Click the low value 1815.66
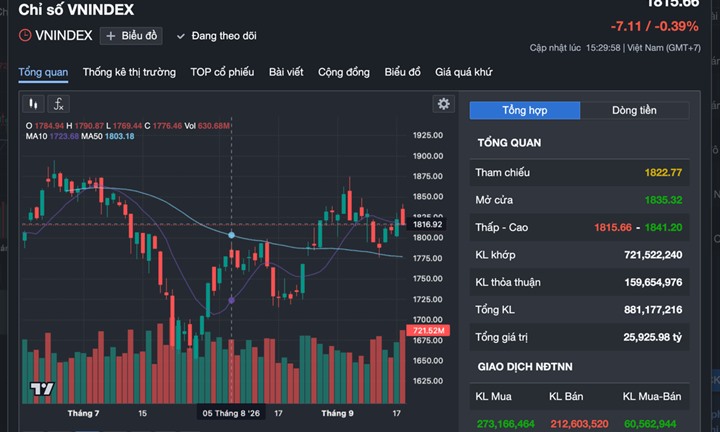 (x=613, y=227)
